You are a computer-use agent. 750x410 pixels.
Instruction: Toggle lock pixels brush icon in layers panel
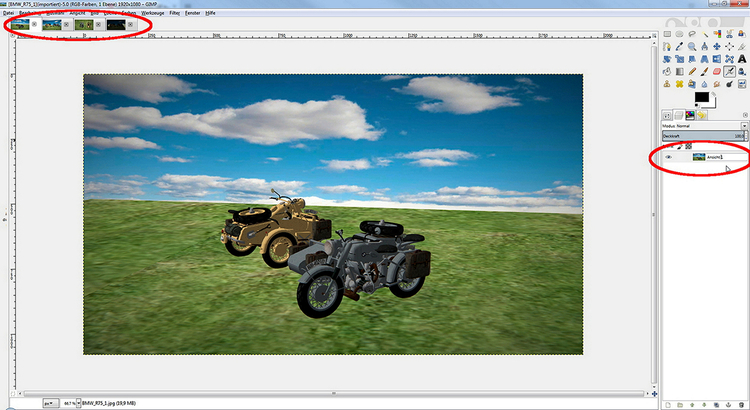(x=680, y=146)
